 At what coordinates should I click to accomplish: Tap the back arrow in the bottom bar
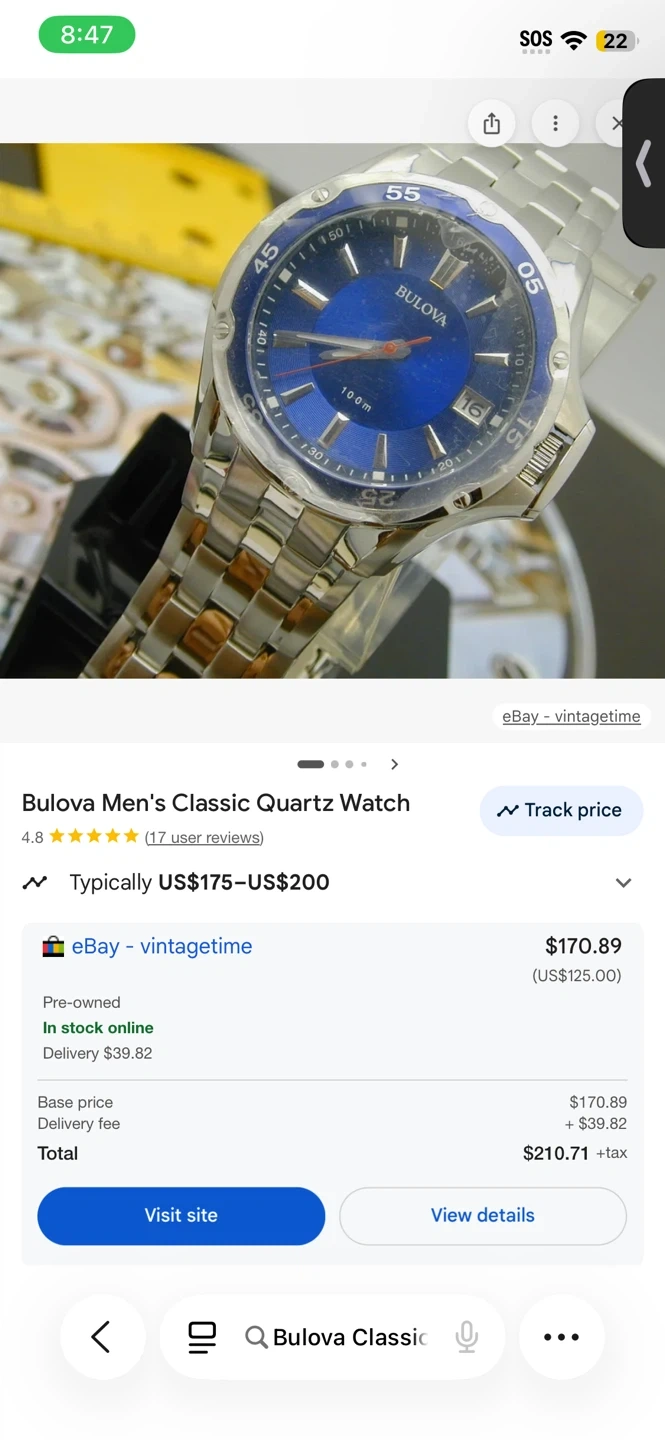(101, 1337)
